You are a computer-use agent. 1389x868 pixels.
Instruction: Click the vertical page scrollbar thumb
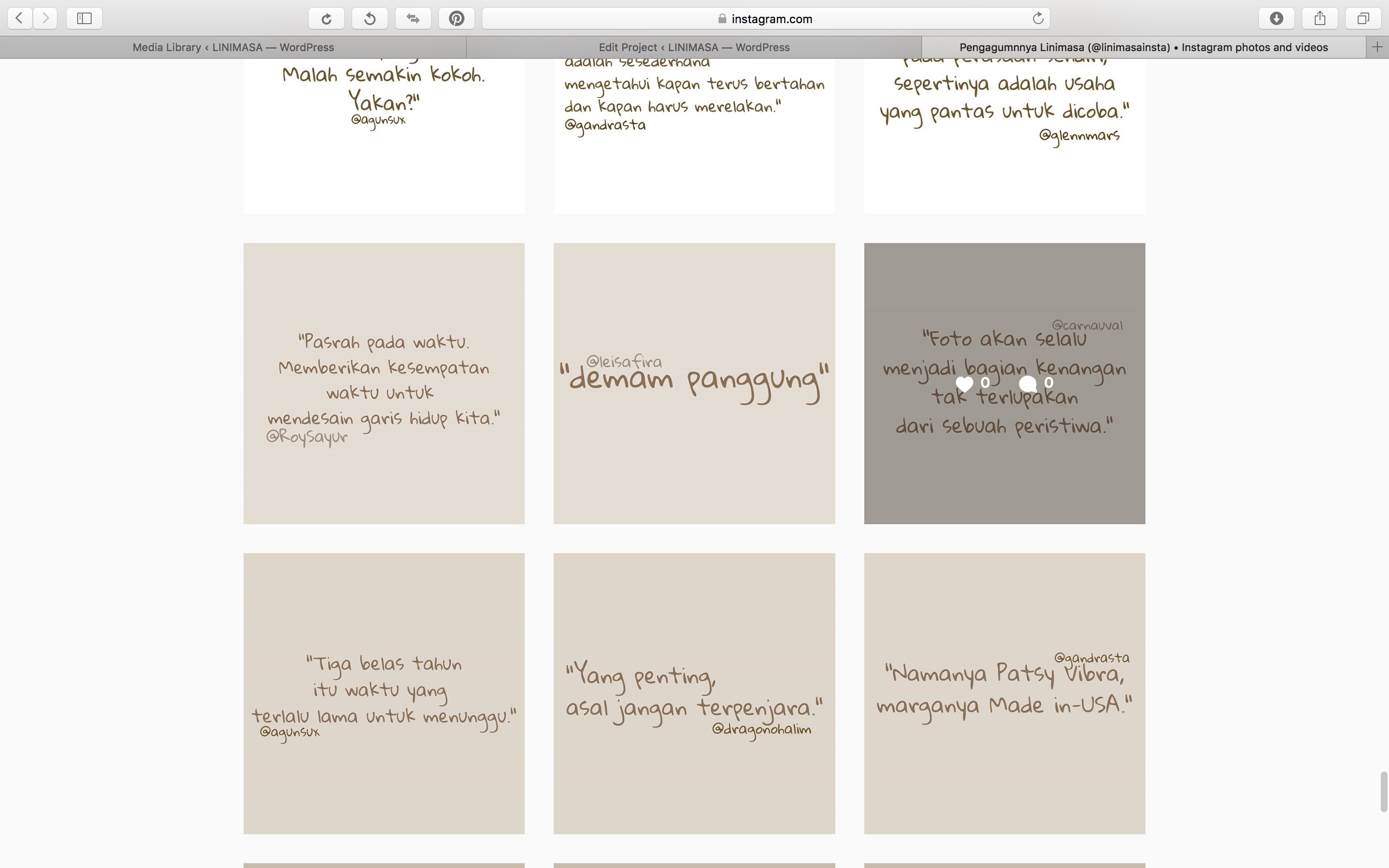1383,792
